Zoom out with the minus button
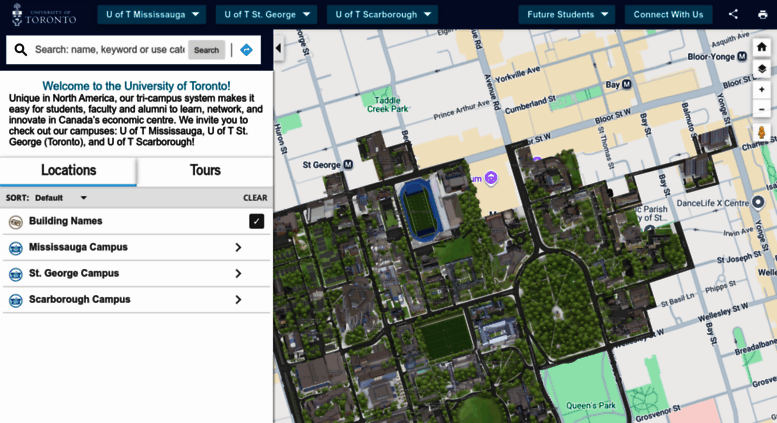The height and width of the screenshot is (423, 777). (x=762, y=109)
